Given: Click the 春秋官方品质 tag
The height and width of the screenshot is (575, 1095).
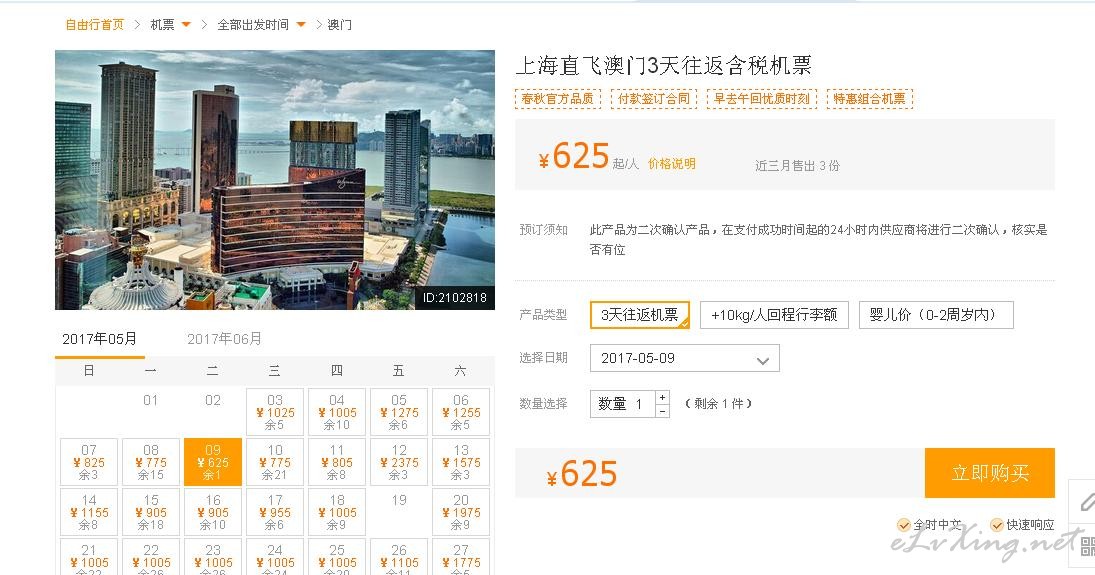Looking at the screenshot, I should tap(557, 99).
